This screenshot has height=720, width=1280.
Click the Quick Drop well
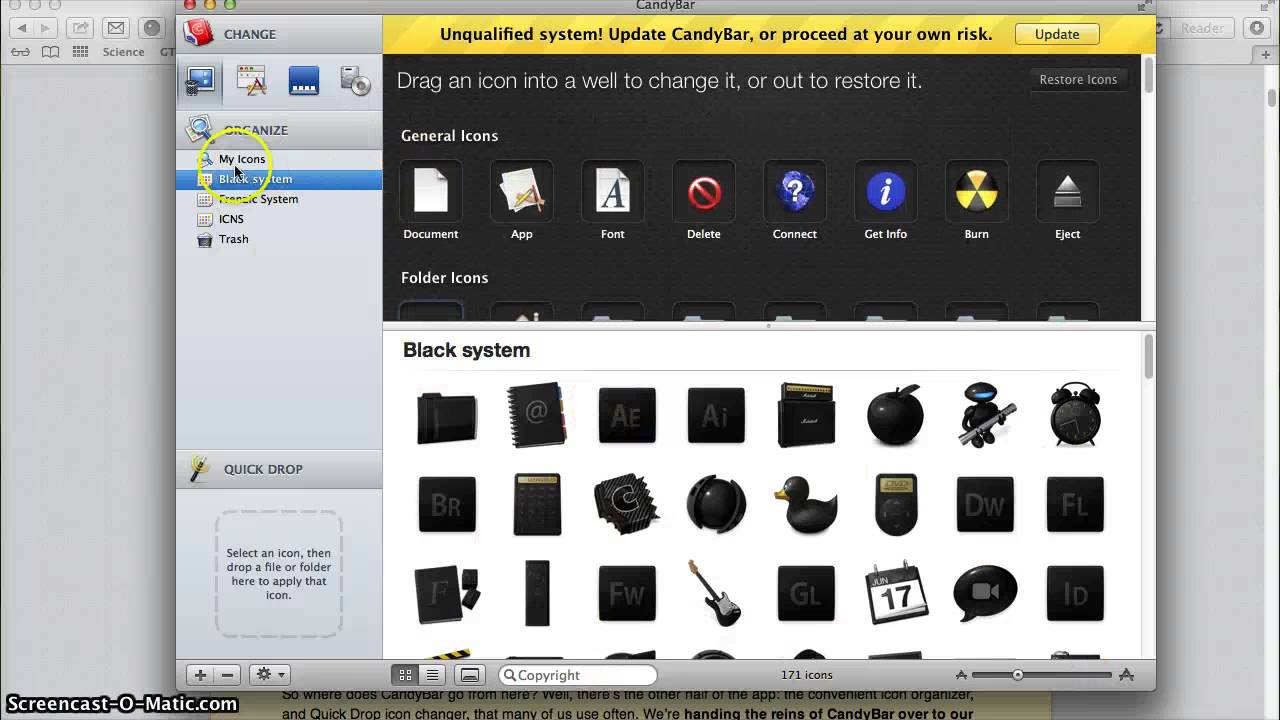pos(279,574)
